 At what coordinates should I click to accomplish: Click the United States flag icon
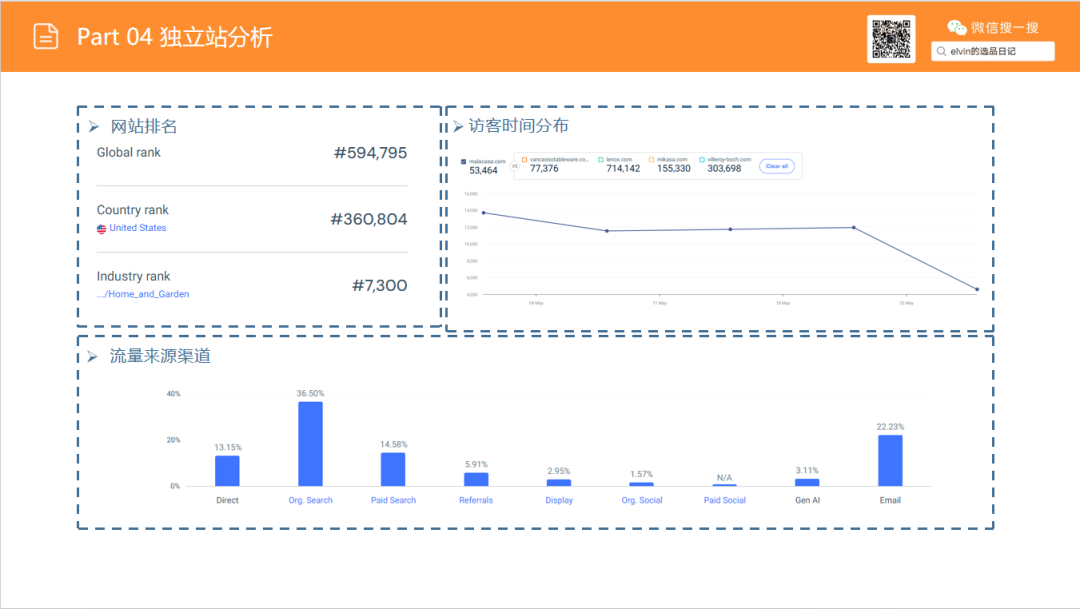(101, 228)
